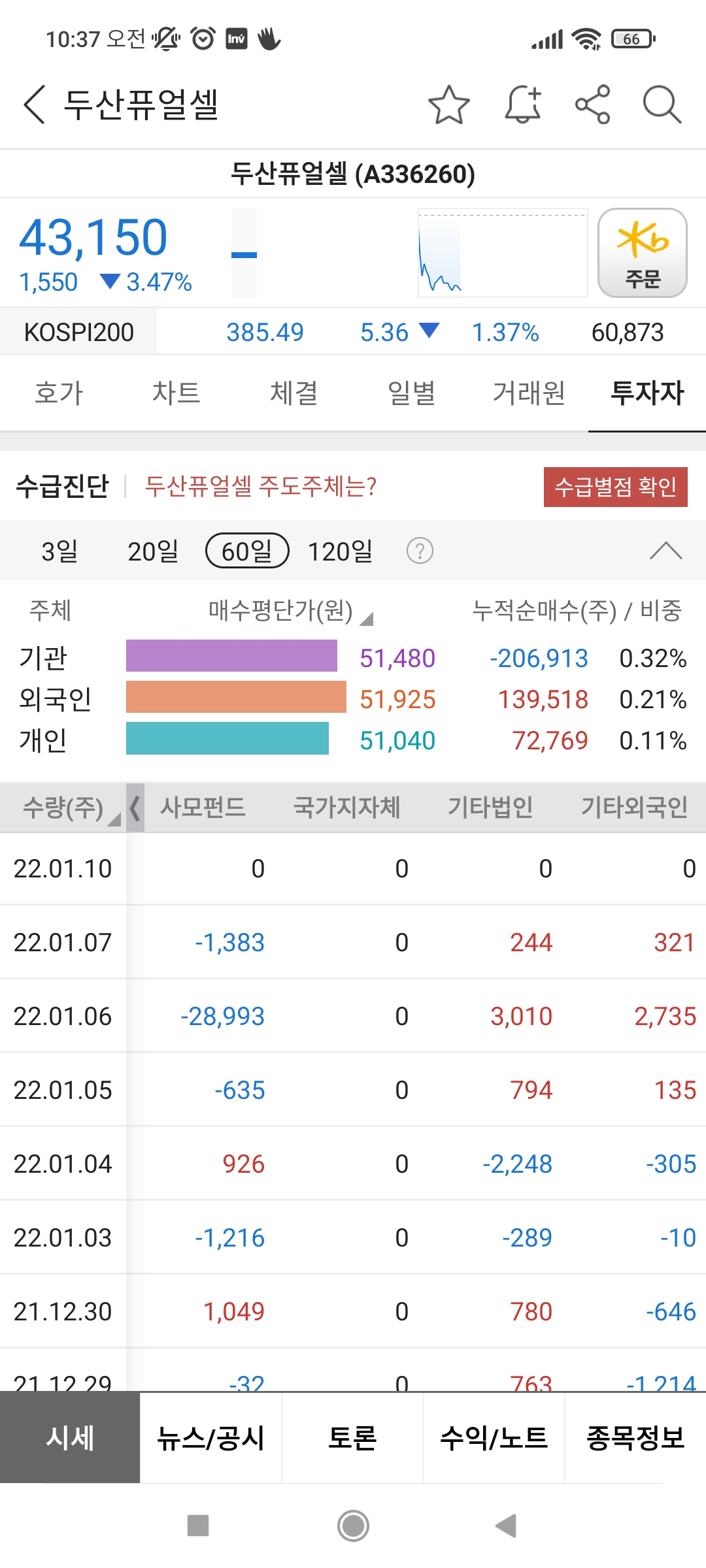
Task: Tap the back arrow icon
Action: (35, 105)
